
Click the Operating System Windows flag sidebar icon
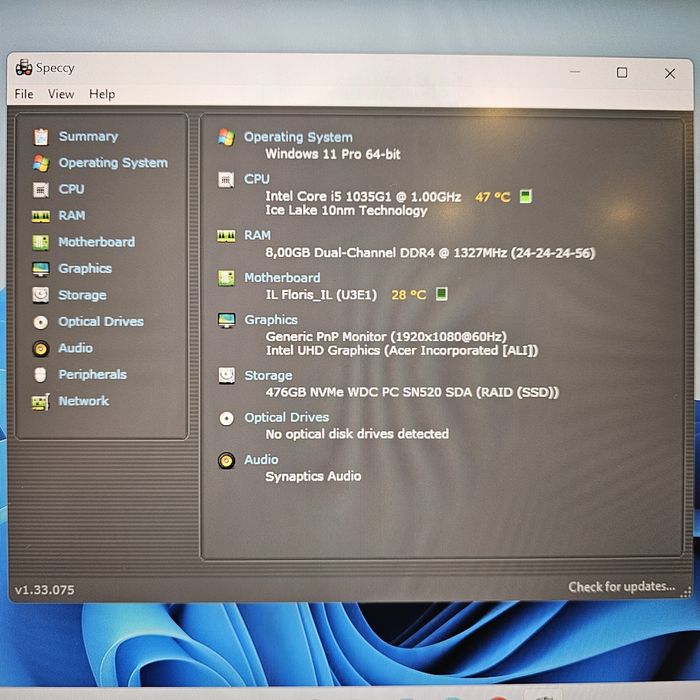(x=41, y=163)
